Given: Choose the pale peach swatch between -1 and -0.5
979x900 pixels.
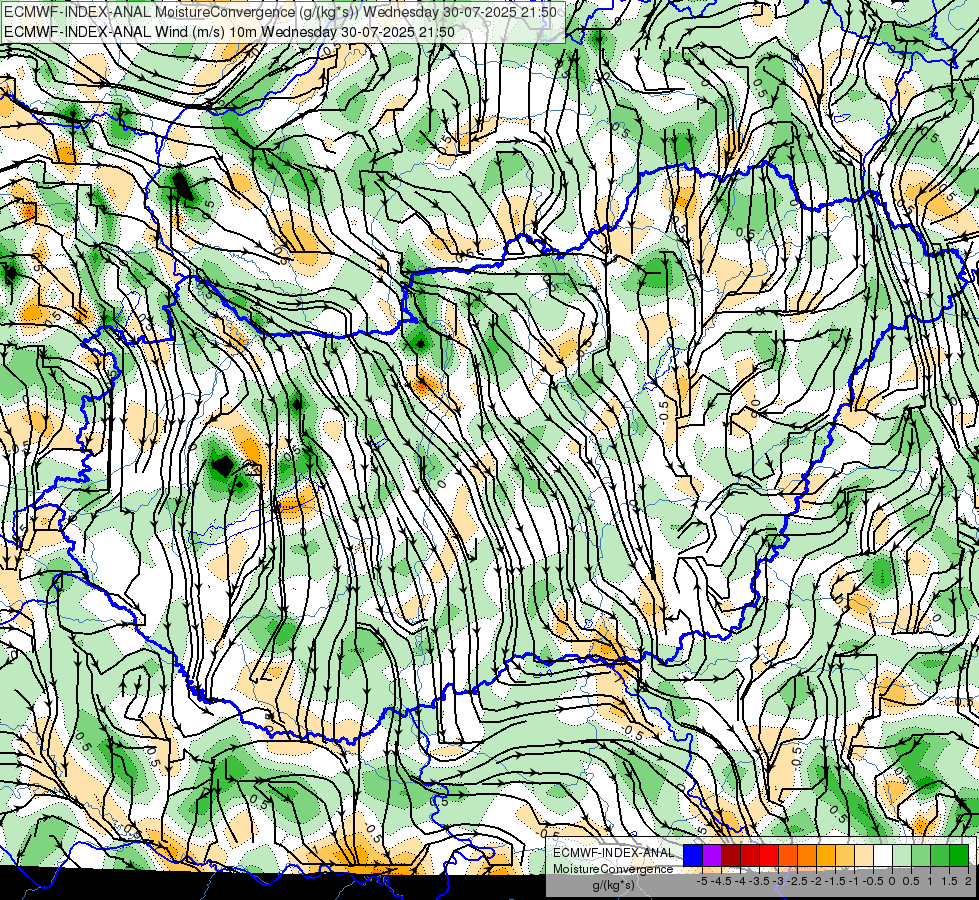Looking at the screenshot, I should pyautogui.click(x=864, y=855).
